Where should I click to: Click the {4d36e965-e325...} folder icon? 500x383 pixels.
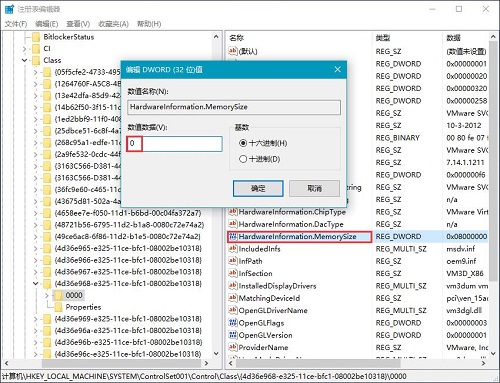[x=47, y=248]
